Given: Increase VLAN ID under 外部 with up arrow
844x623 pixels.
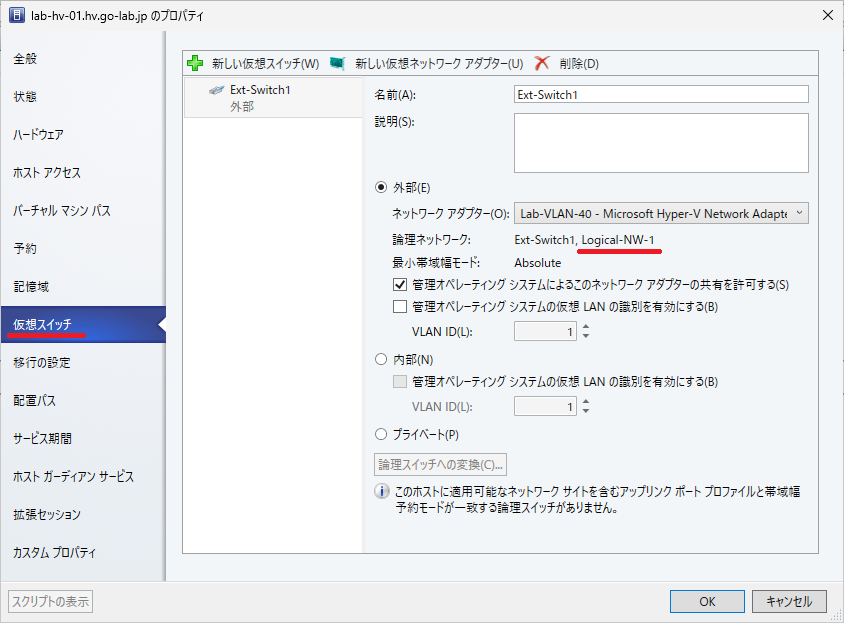Looking at the screenshot, I should (x=586, y=326).
